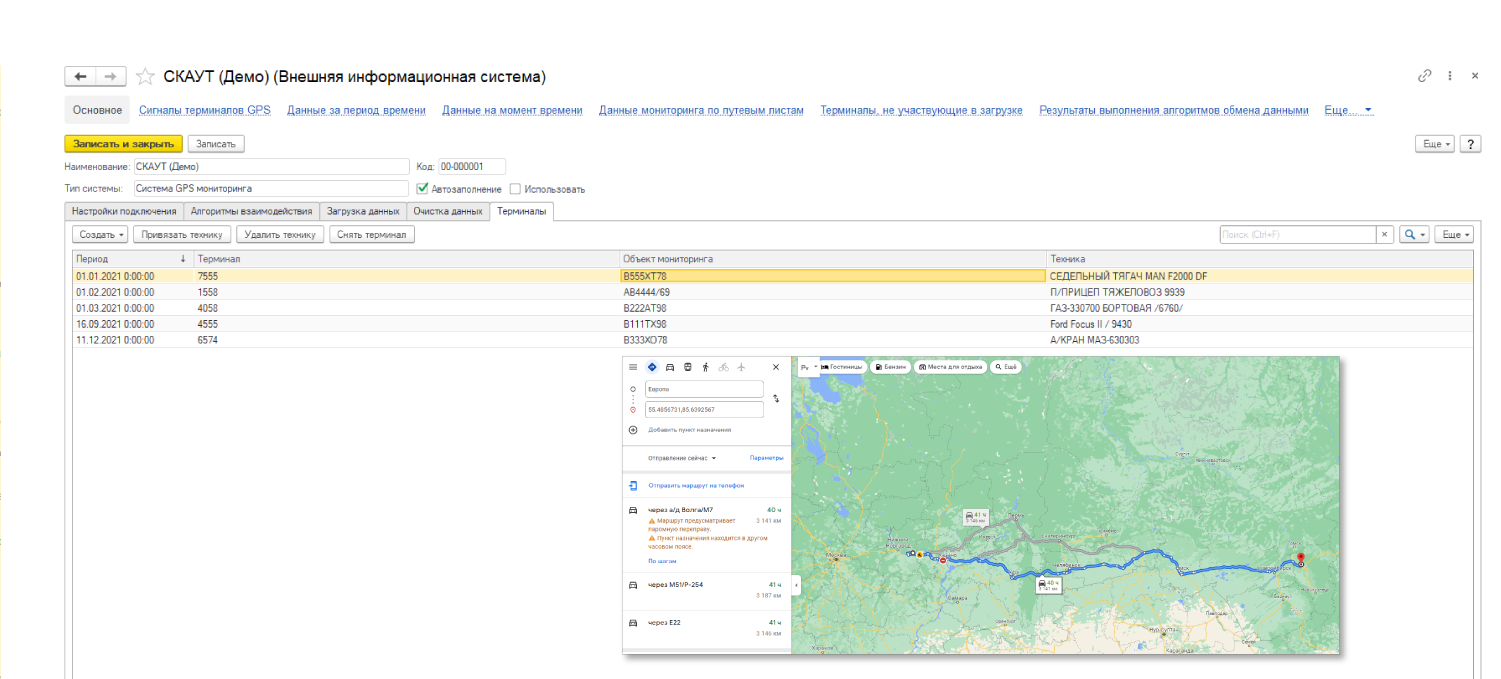Open the vertical three-dot menu
1501x679 pixels.
click(x=1450, y=76)
